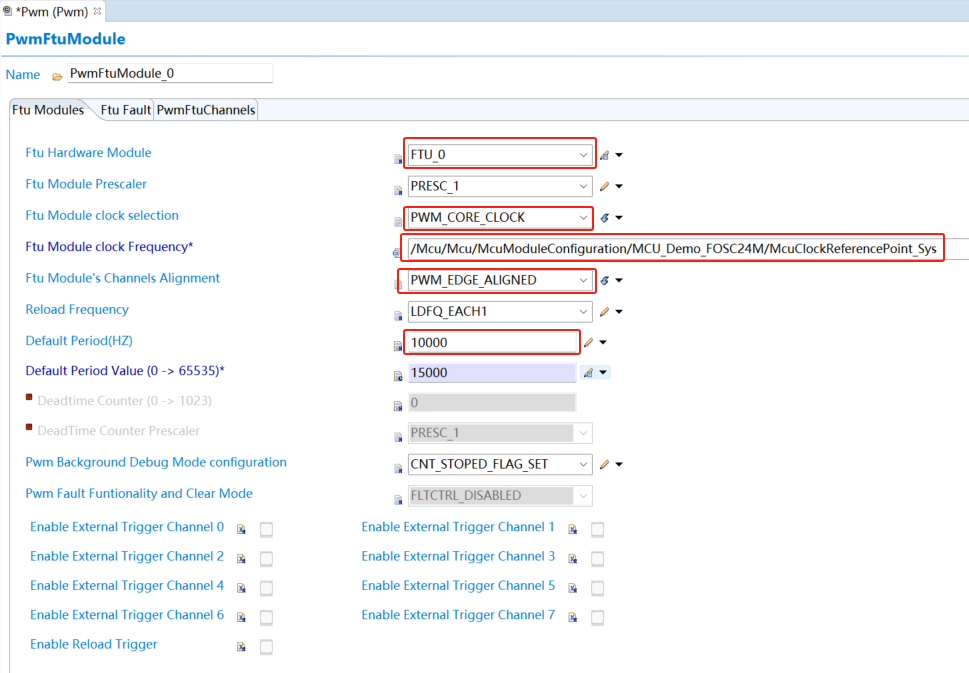This screenshot has height=673, width=969.
Task: Open the Ftu Hardware Module FTU_0 dropdown
Action: point(583,155)
